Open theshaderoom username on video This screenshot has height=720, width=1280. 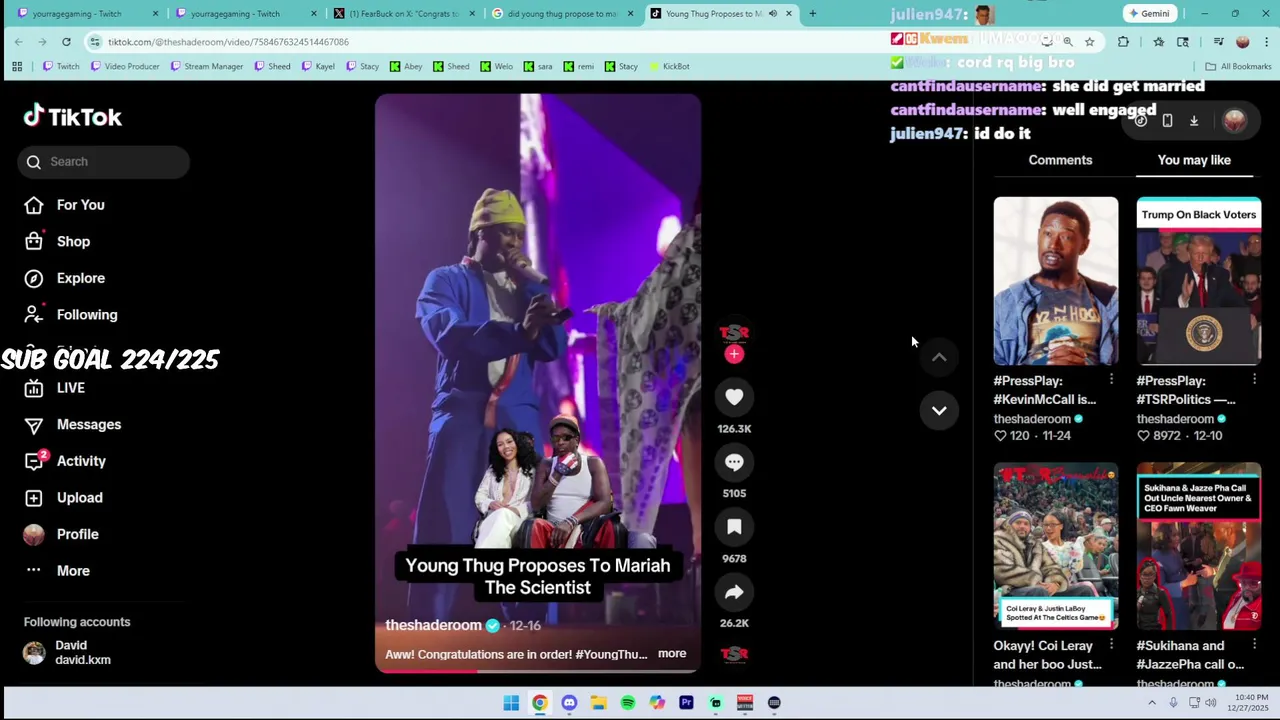click(434, 625)
